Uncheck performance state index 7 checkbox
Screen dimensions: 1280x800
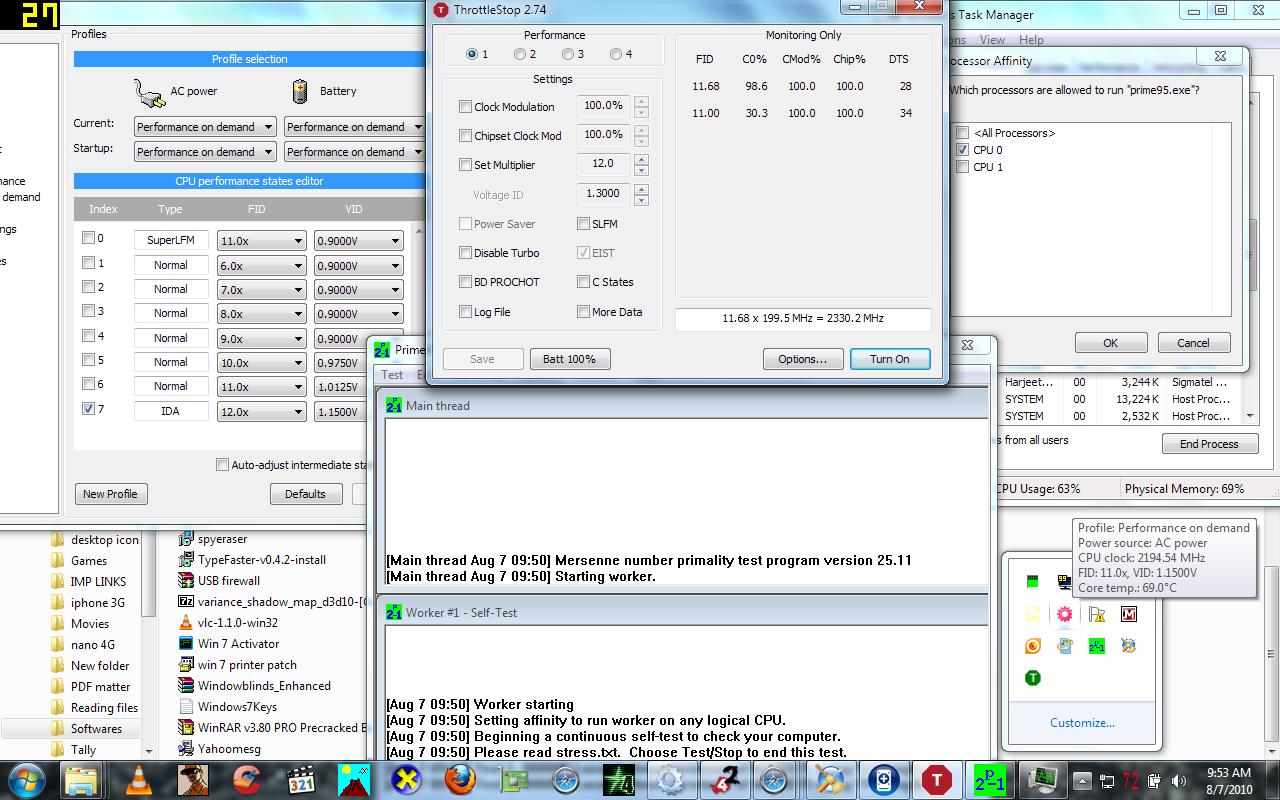pyautogui.click(x=89, y=408)
